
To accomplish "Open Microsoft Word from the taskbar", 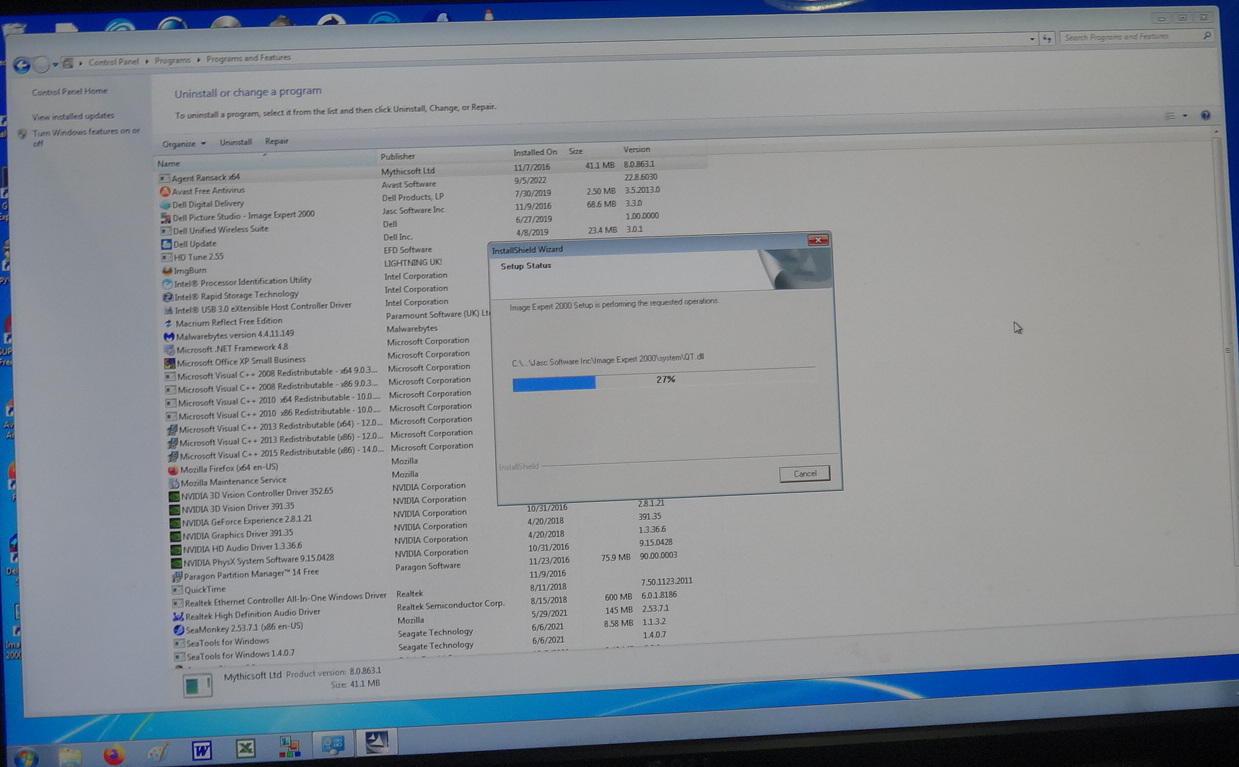I will 202,750.
